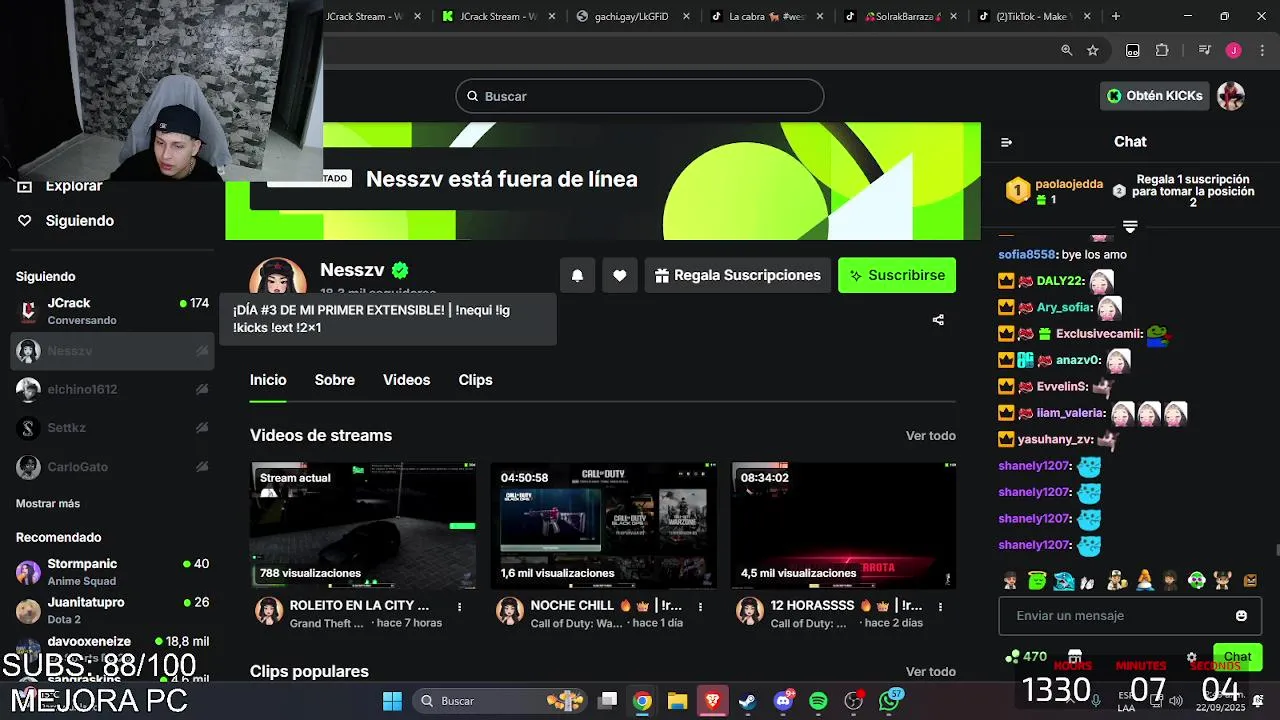Select the green halo emote in quick emote bar

pos(1037,580)
